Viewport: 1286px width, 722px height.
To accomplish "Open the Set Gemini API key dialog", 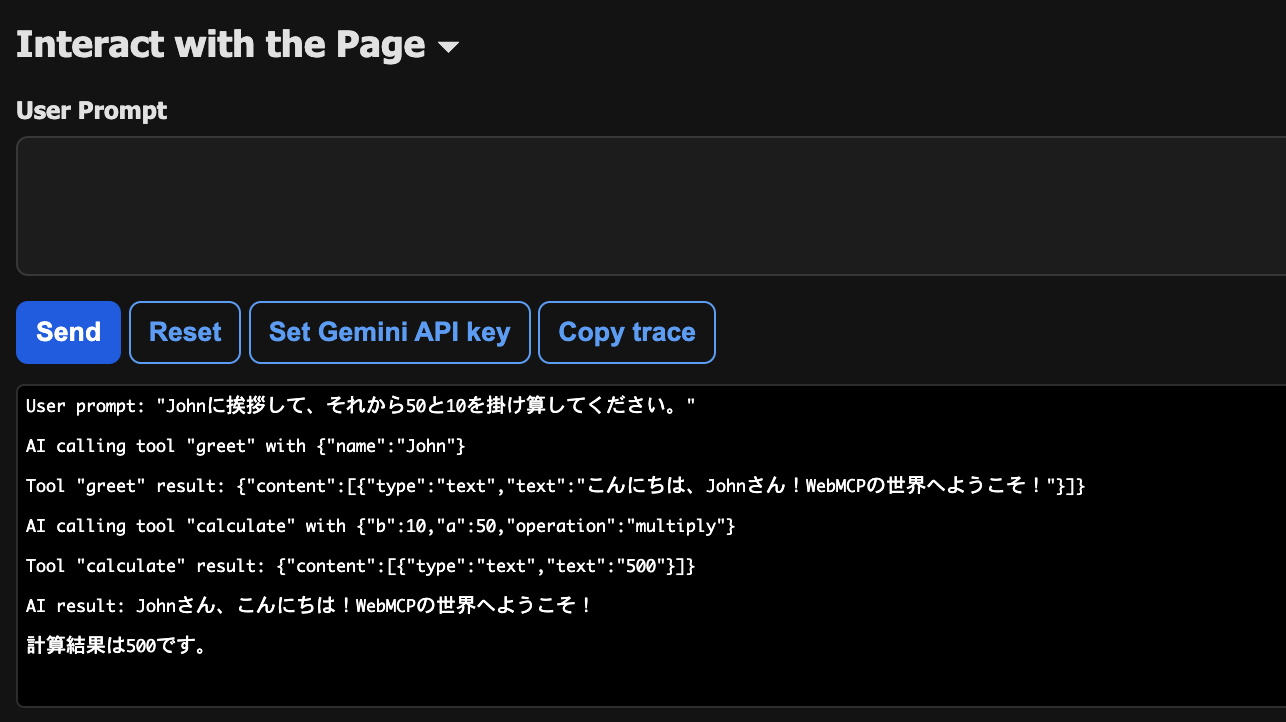I will tap(389, 332).
